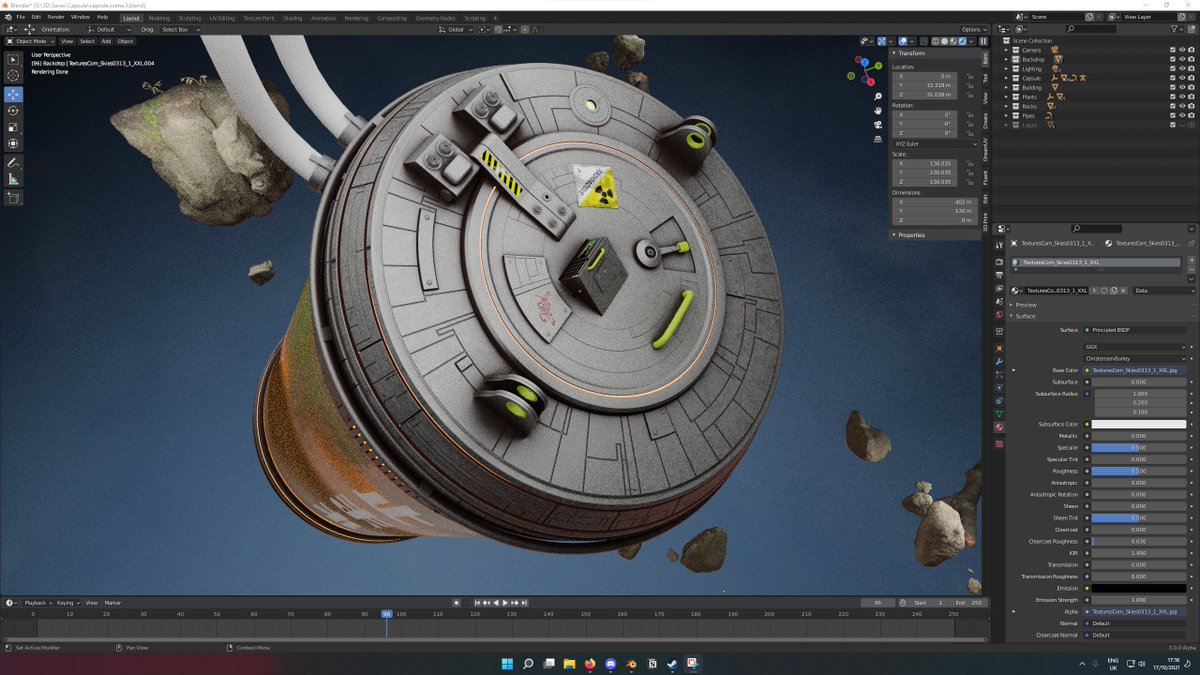Select the Add Cube tool

pos(13,198)
